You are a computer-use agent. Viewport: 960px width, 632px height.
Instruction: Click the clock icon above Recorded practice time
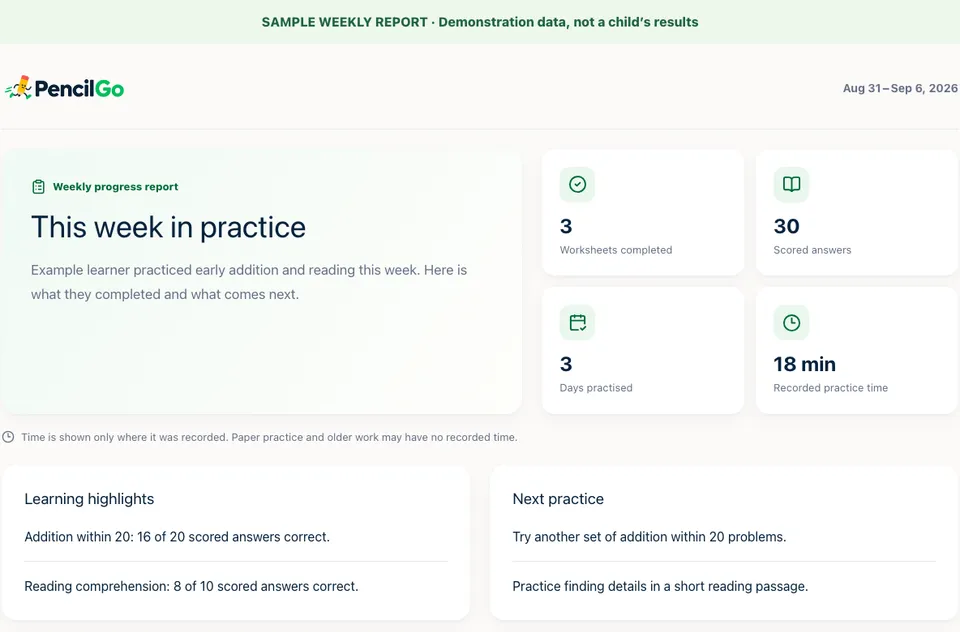pyautogui.click(x=791, y=322)
